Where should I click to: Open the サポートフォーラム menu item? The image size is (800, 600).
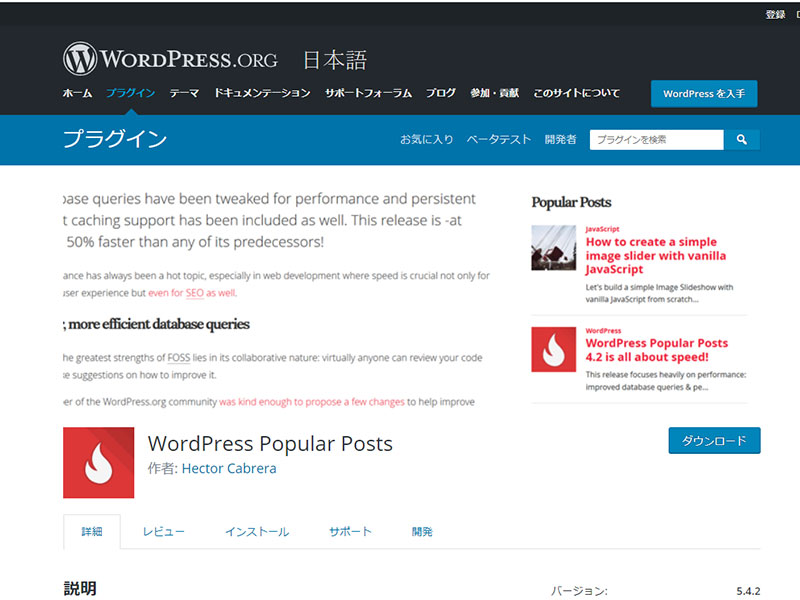(x=368, y=93)
